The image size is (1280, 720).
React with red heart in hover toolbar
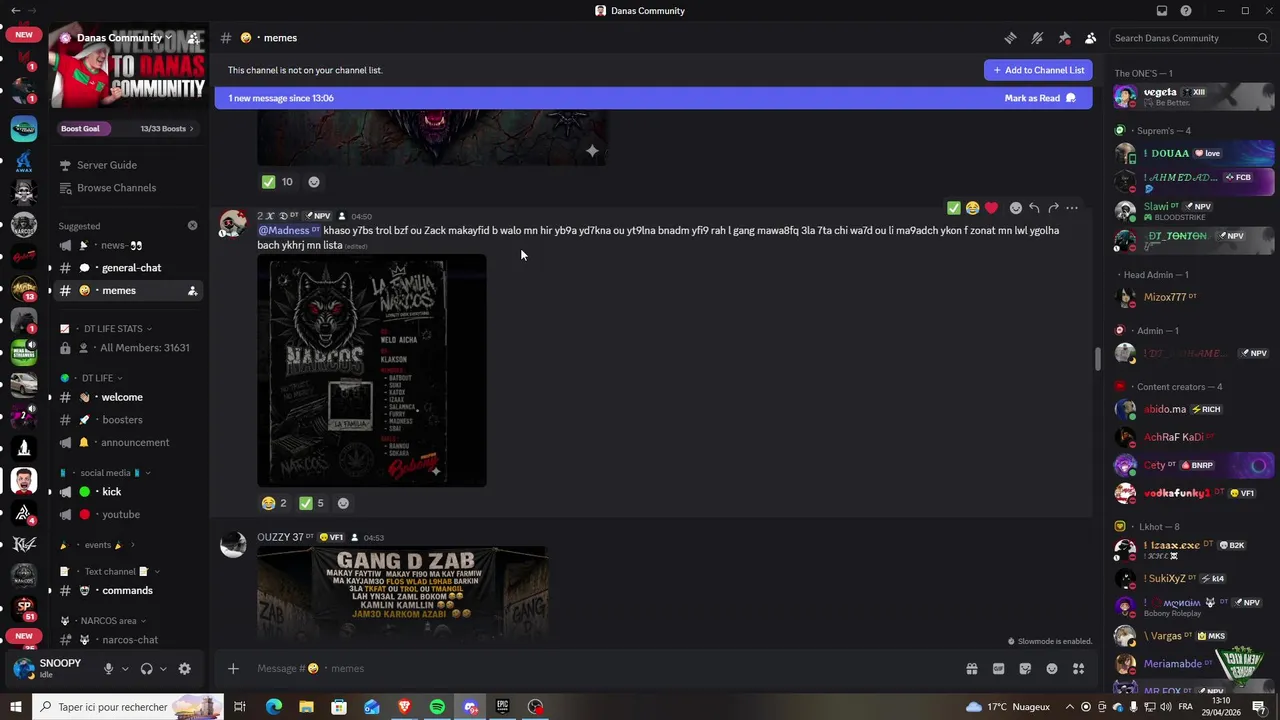(x=991, y=208)
